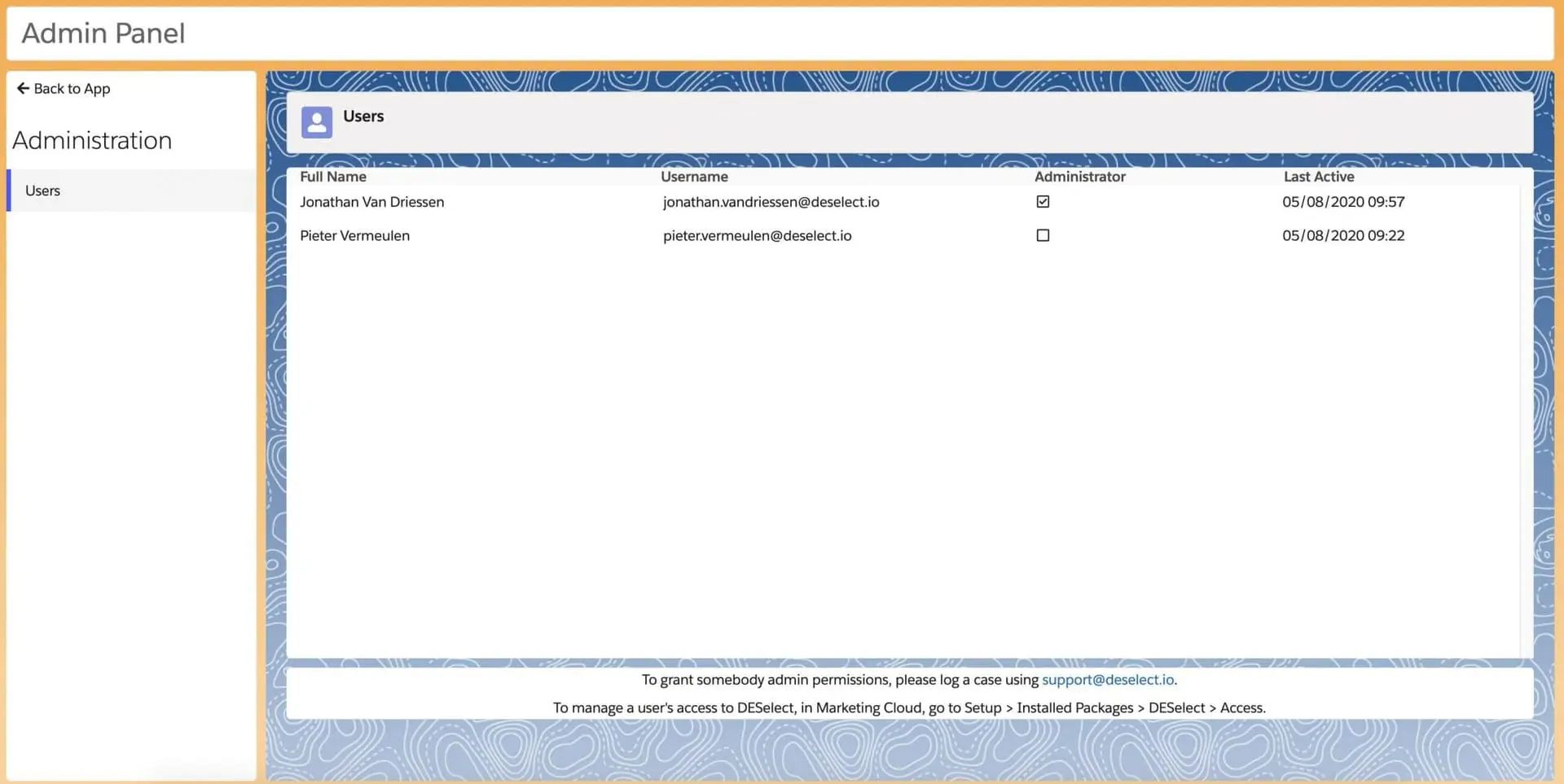Click the Back to App link
This screenshot has height=784, width=1564.
click(72, 89)
